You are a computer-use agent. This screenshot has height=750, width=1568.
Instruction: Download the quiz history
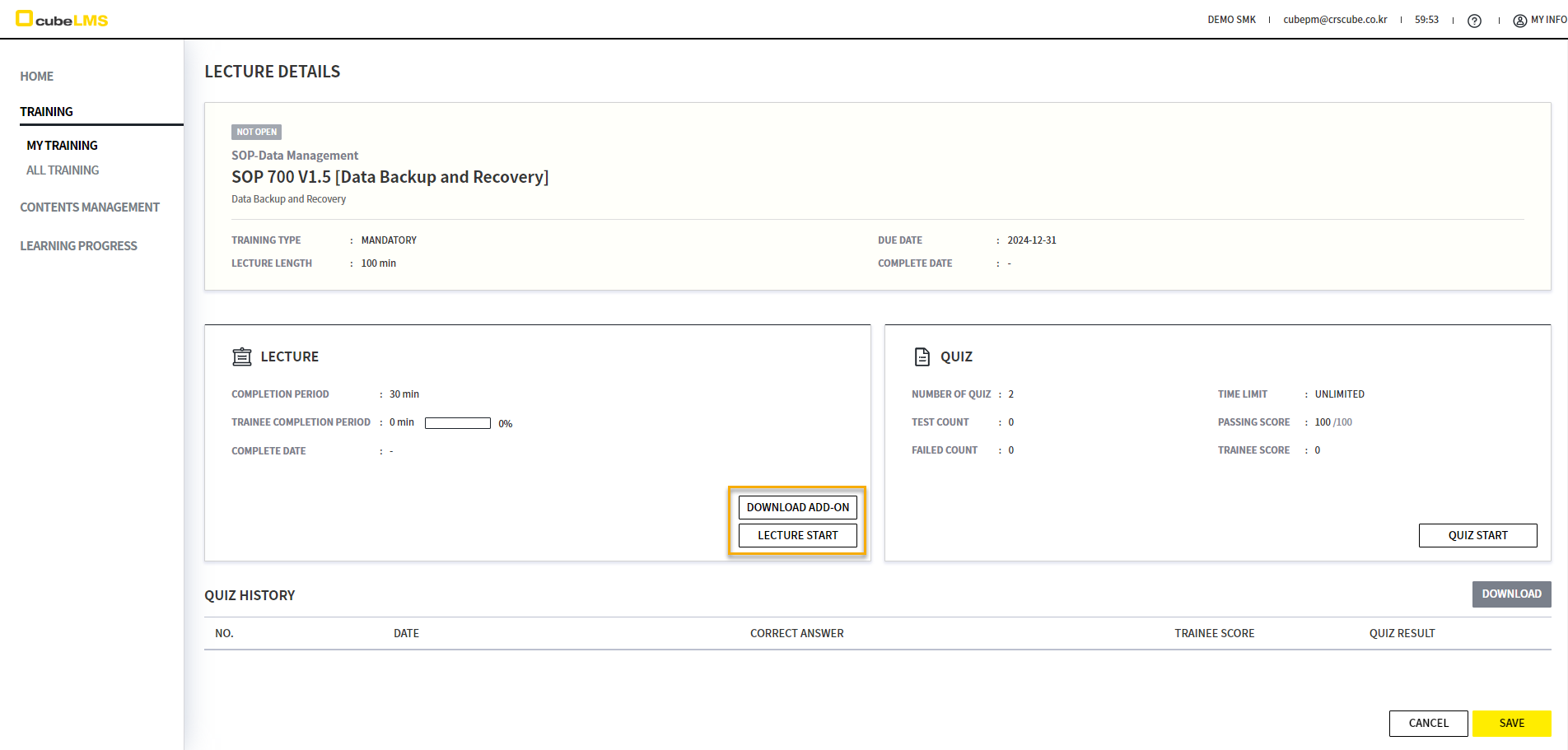[x=1511, y=594]
